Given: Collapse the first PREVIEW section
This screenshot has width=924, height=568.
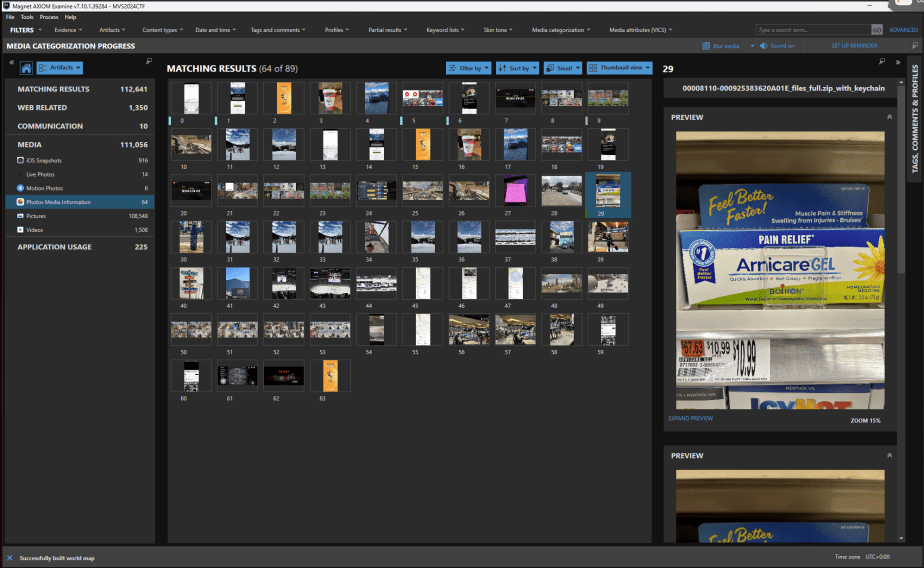Looking at the screenshot, I should 889,117.
